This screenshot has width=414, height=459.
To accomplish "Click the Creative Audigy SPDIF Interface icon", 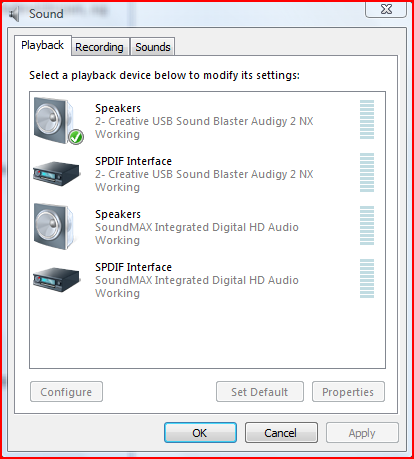I will 57,174.
